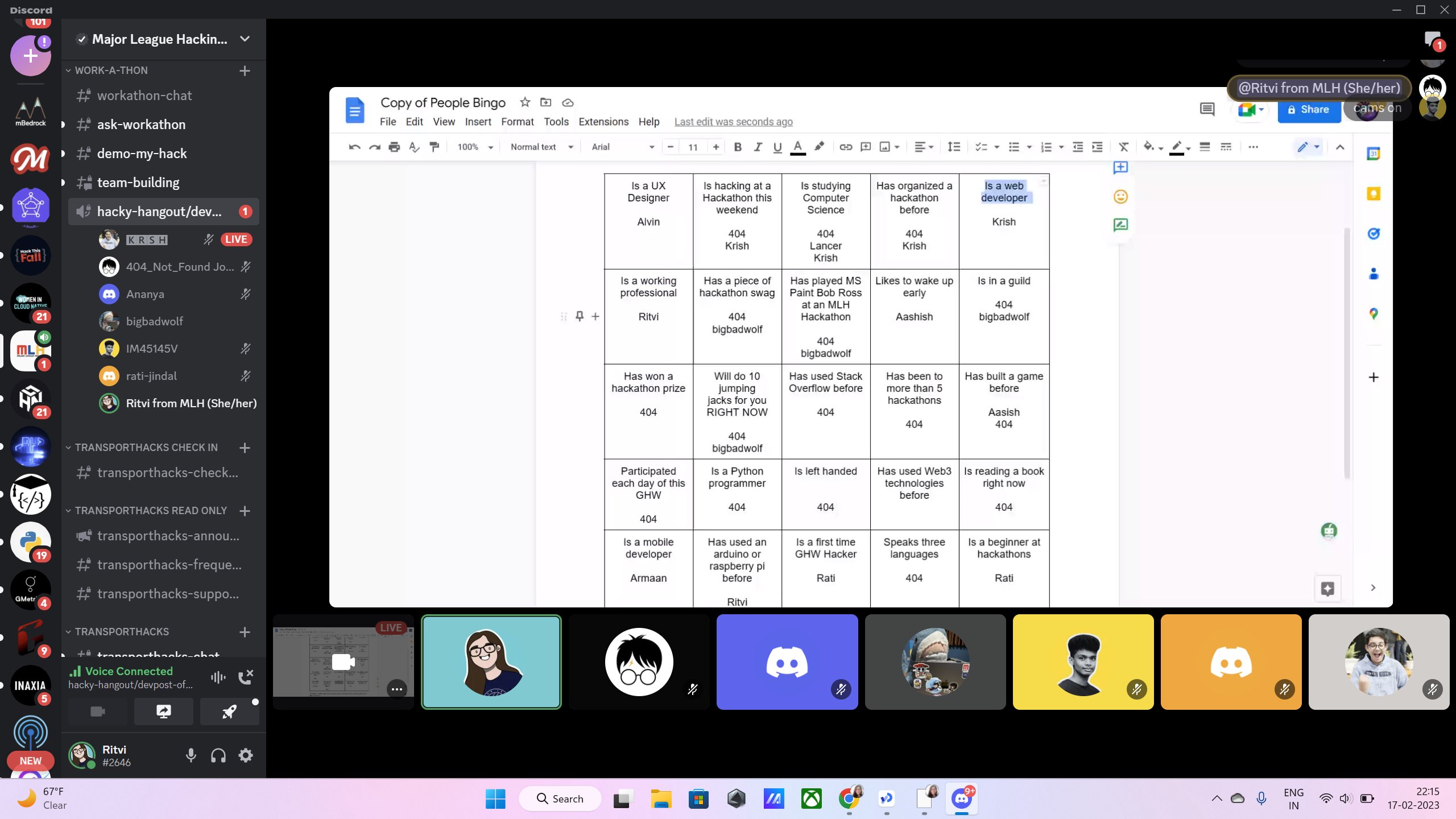Select Ritvi from MLH in voice list
This screenshot has height=819, width=1456.
tap(191, 403)
